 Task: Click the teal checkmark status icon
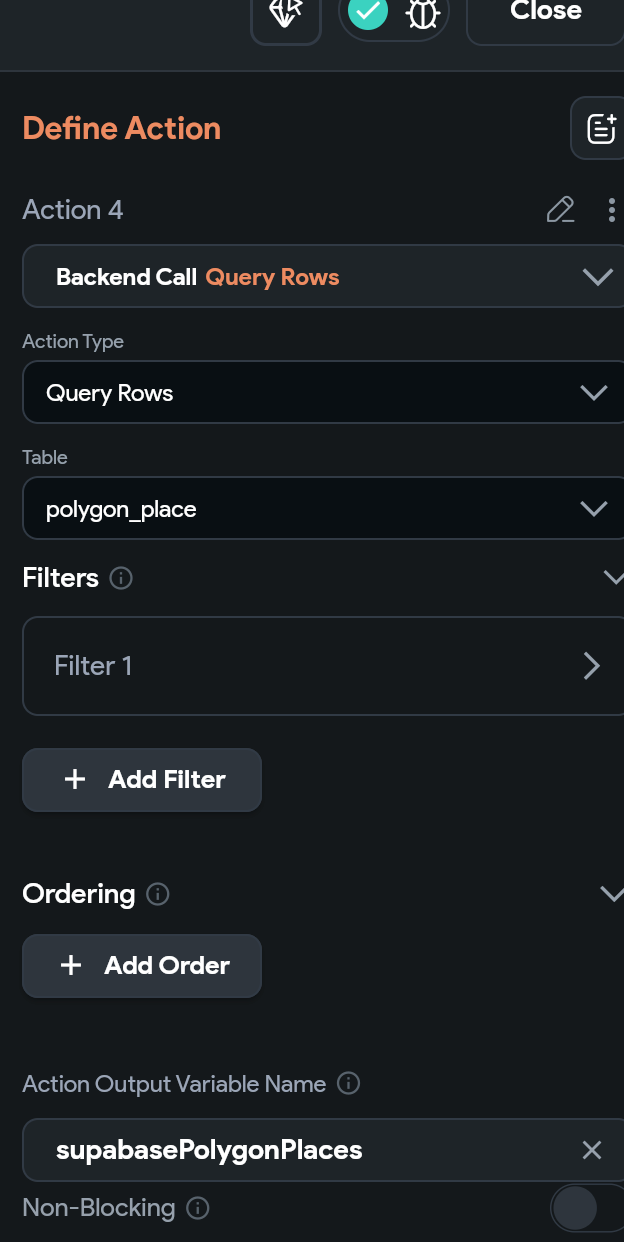(367, 12)
